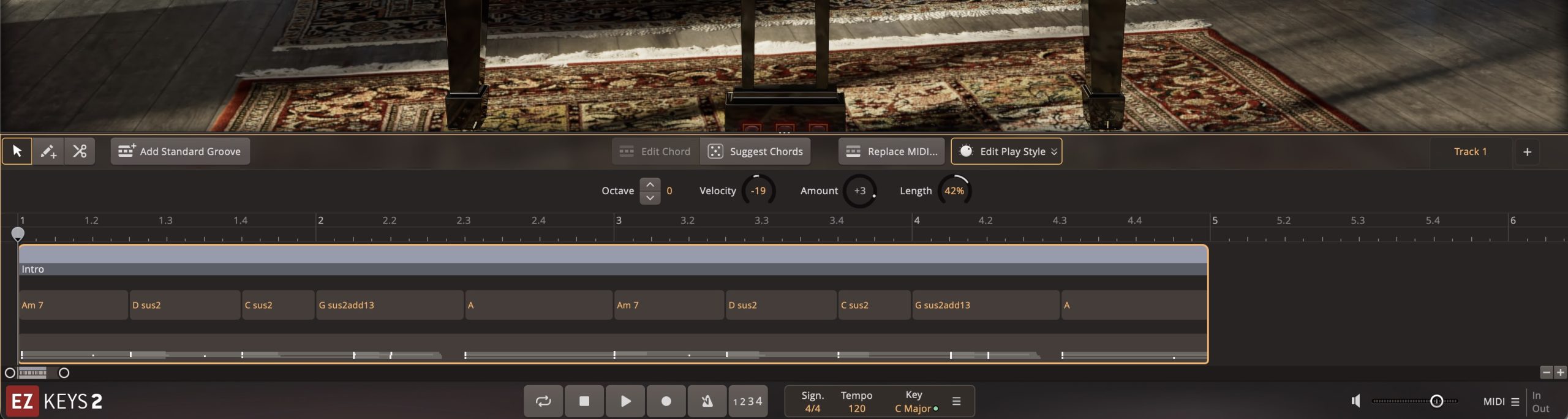Open the Key C Major selector
Image resolution: width=1568 pixels, height=419 pixels.
(x=913, y=409)
